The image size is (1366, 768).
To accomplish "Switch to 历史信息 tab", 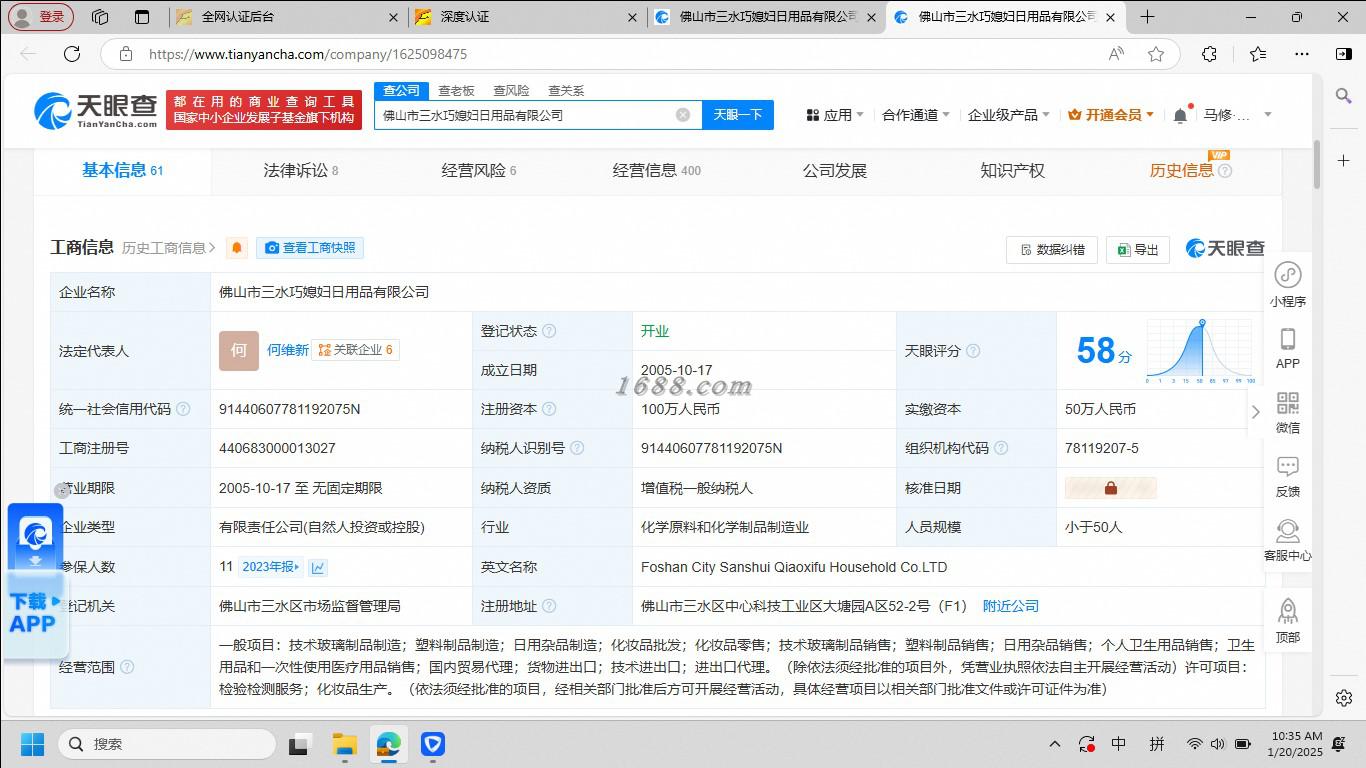I will (1190, 171).
